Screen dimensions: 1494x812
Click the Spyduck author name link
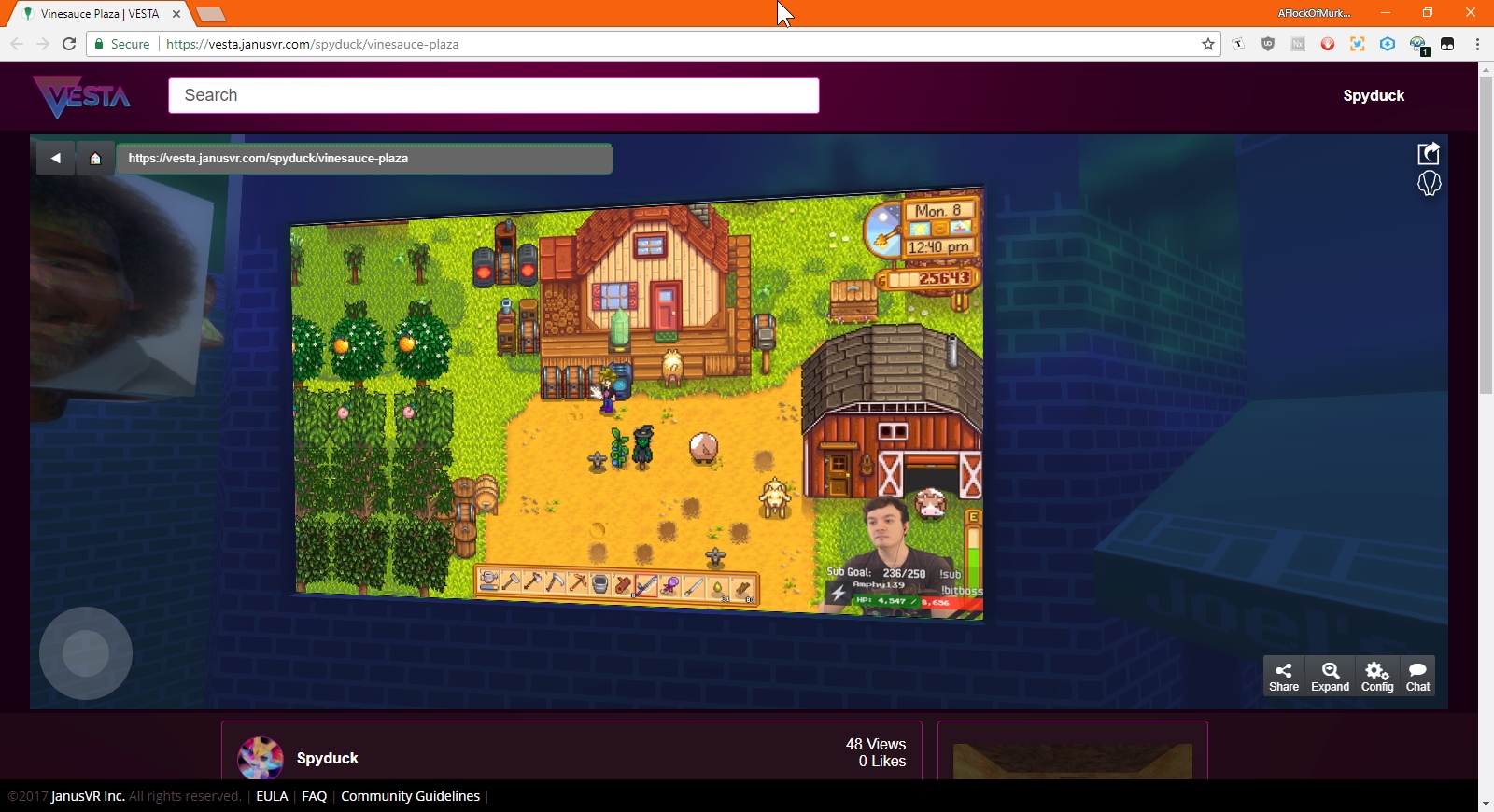pos(327,758)
